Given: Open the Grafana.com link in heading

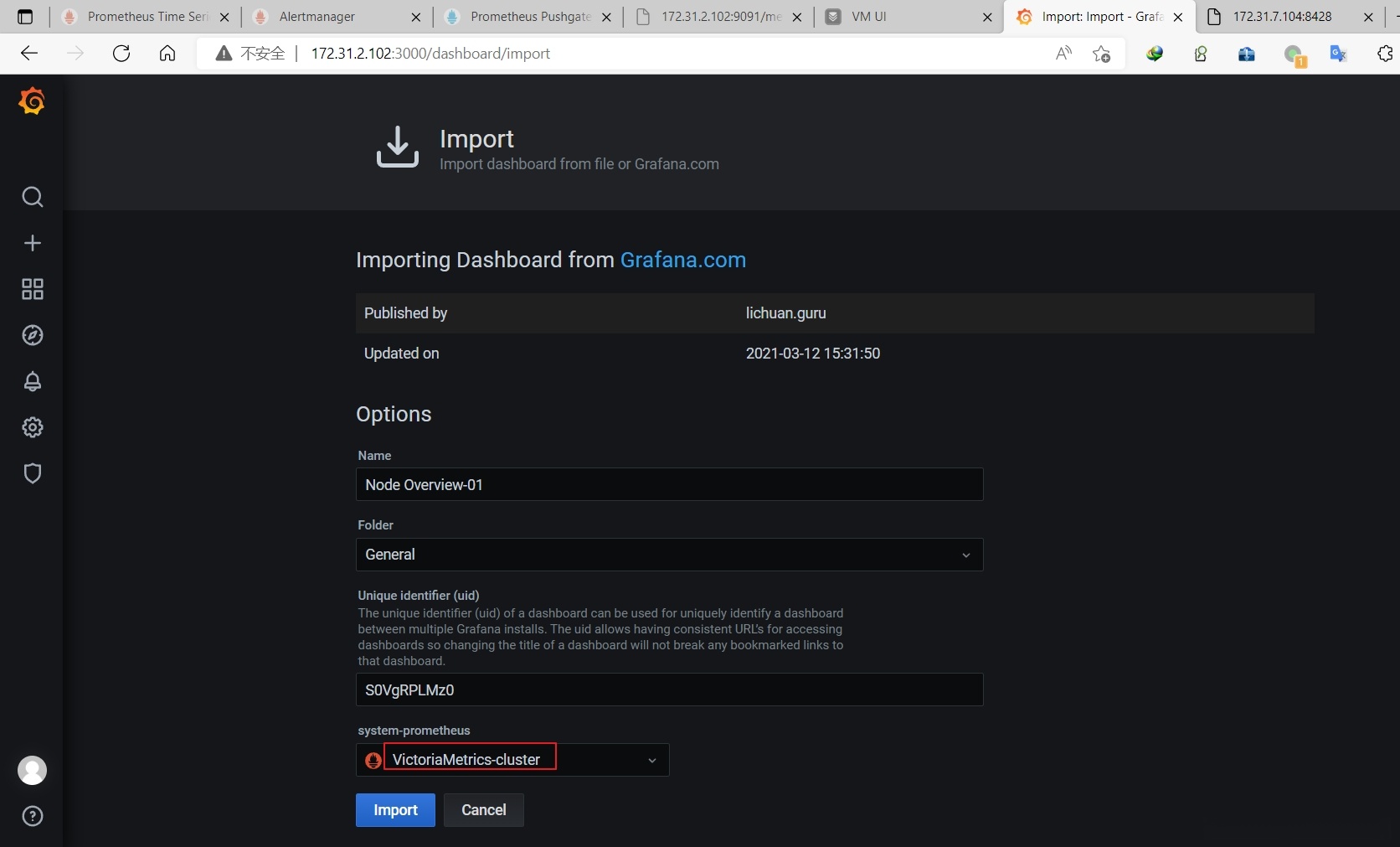Looking at the screenshot, I should [683, 260].
